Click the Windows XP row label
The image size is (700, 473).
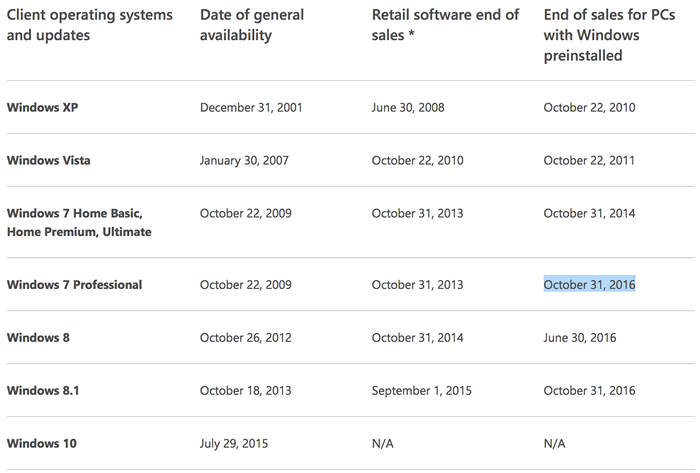(42, 107)
